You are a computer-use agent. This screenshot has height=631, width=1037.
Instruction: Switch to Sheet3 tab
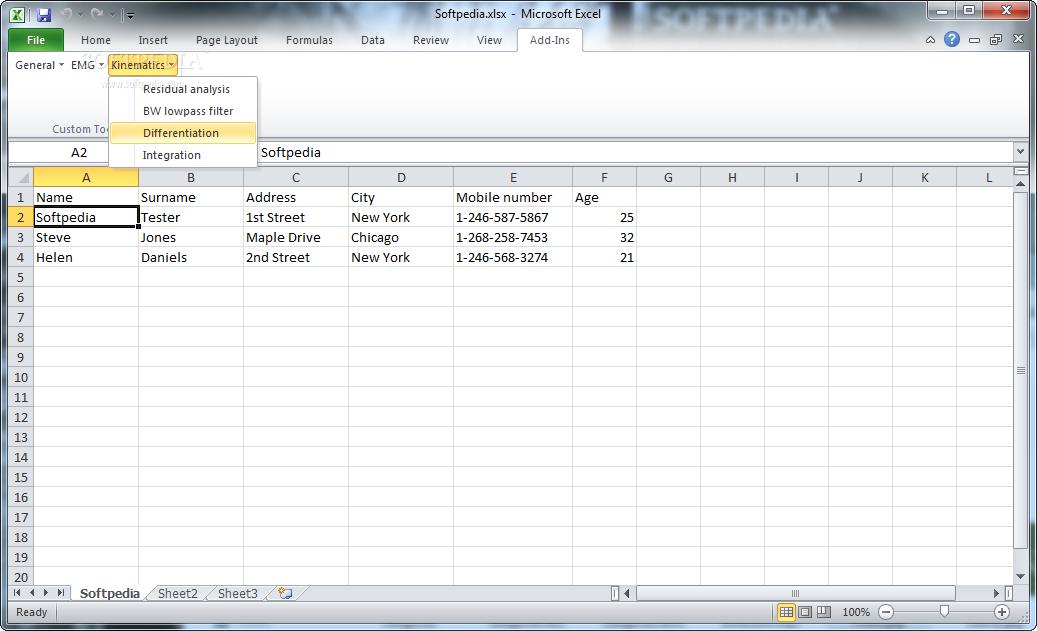pos(238,593)
